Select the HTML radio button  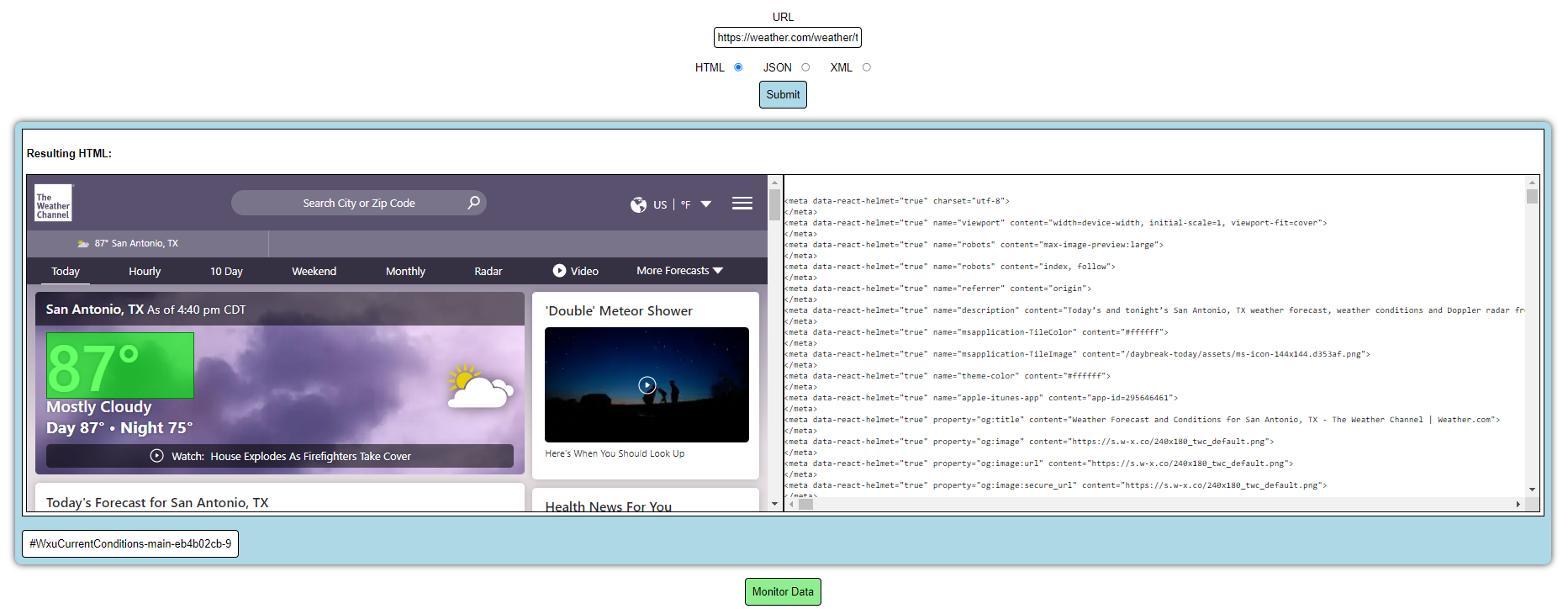738,67
